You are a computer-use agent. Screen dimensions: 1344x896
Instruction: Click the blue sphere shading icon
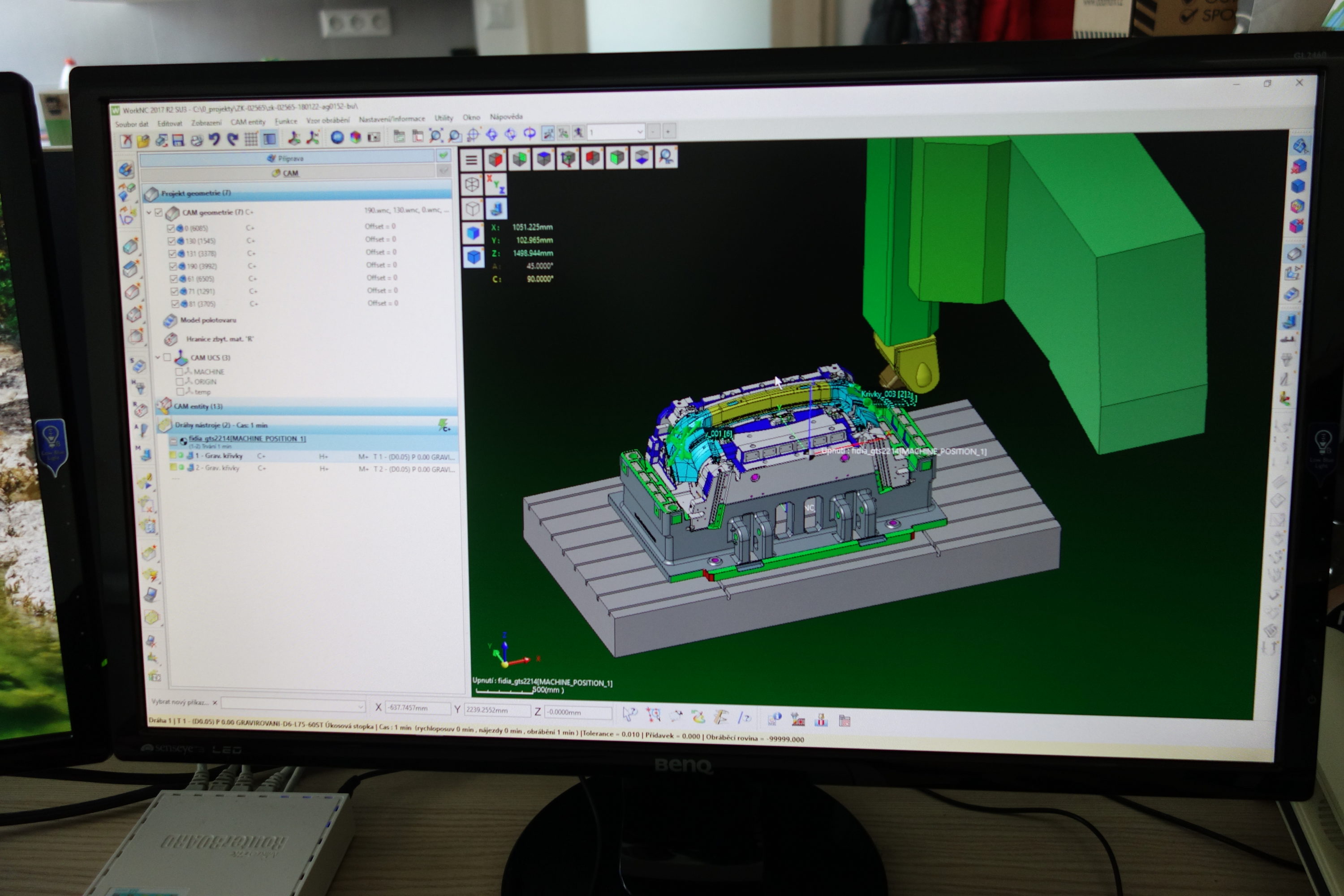pyautogui.click(x=337, y=137)
